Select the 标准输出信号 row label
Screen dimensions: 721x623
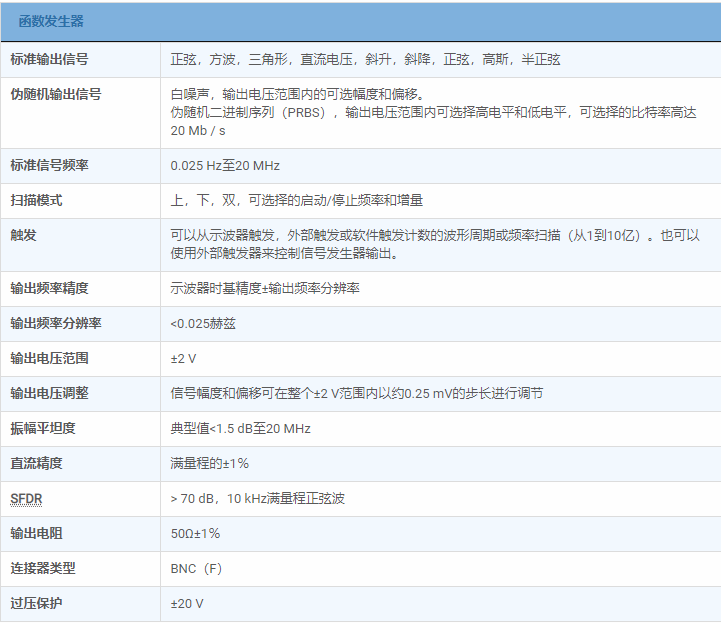tap(49, 59)
